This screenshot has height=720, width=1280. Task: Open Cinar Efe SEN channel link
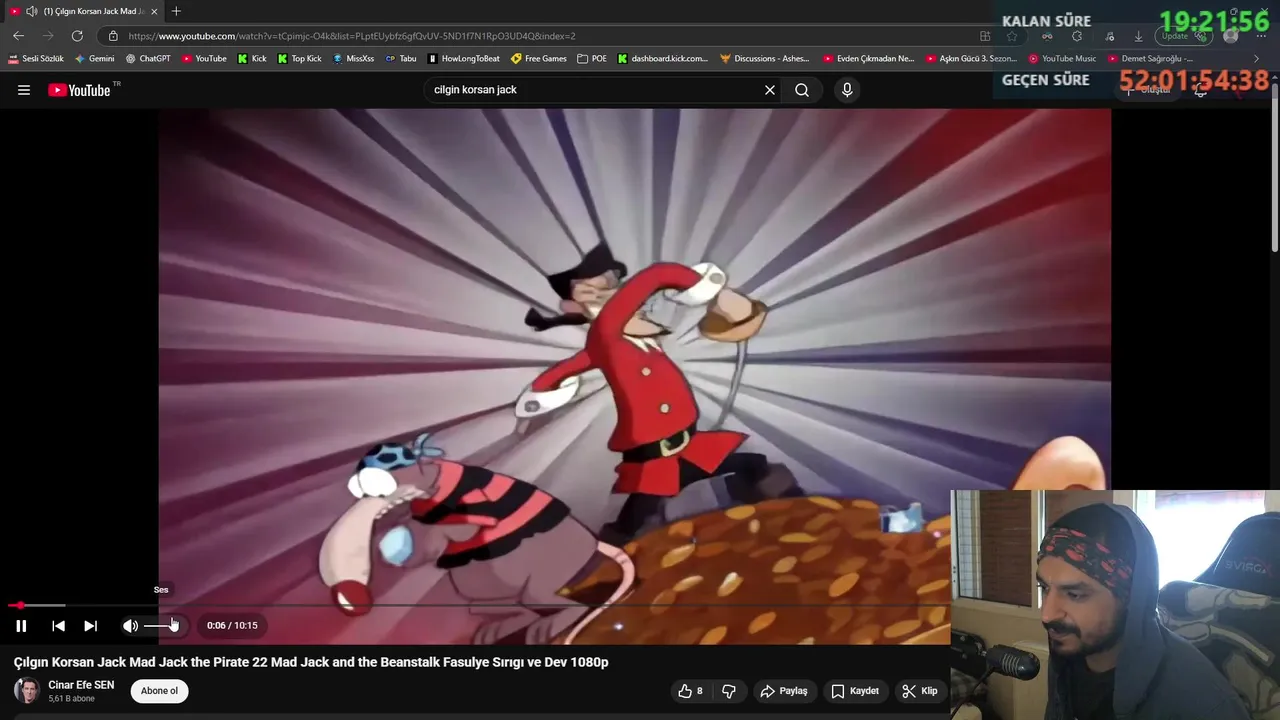(81, 685)
